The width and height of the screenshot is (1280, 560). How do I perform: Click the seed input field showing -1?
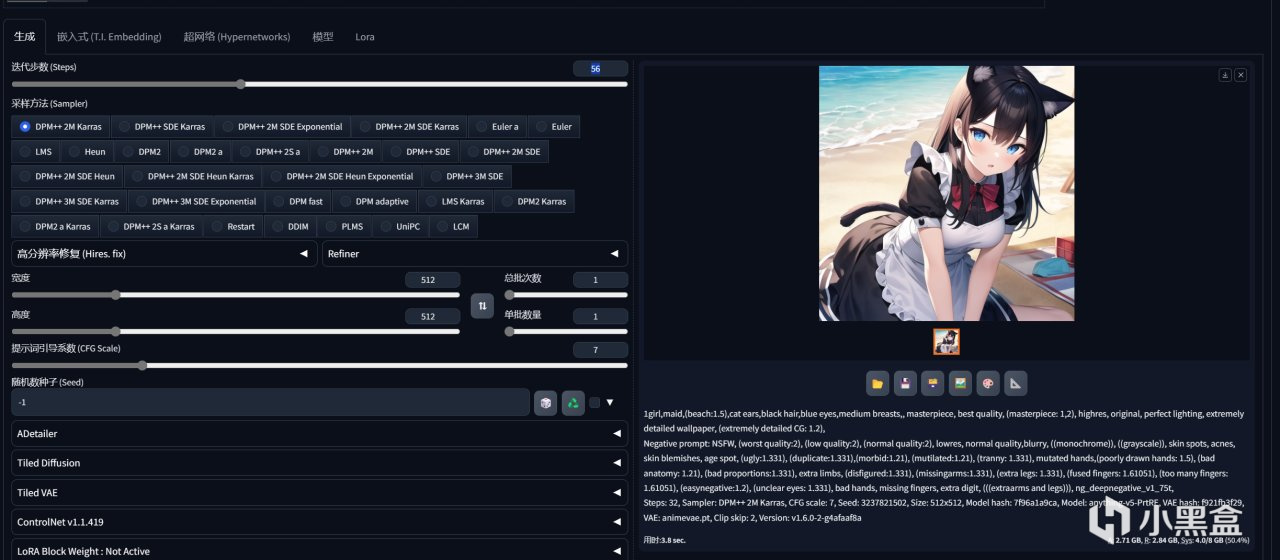pos(270,402)
